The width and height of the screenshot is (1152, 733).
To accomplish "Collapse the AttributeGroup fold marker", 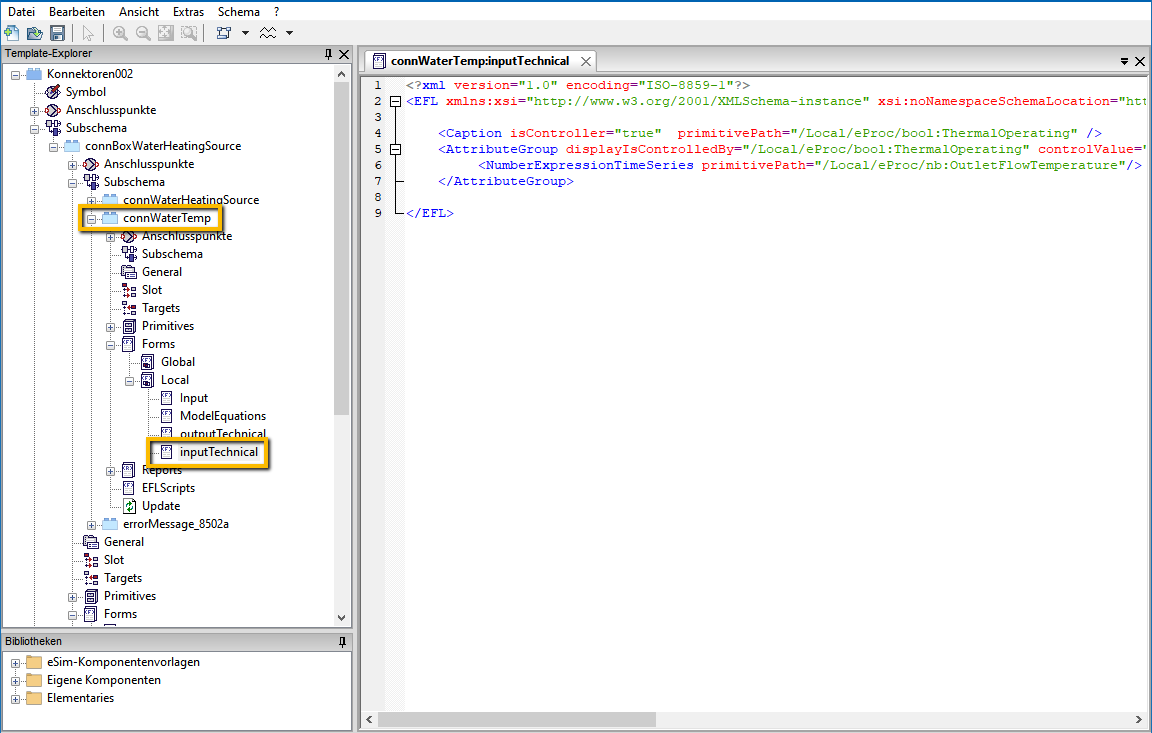I will pyautogui.click(x=395, y=149).
